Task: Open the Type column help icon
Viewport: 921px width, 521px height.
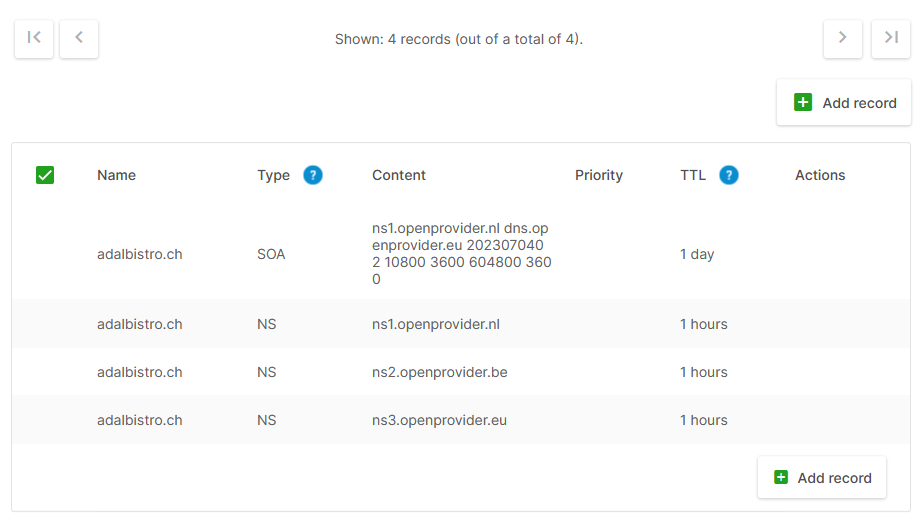Action: (x=313, y=175)
